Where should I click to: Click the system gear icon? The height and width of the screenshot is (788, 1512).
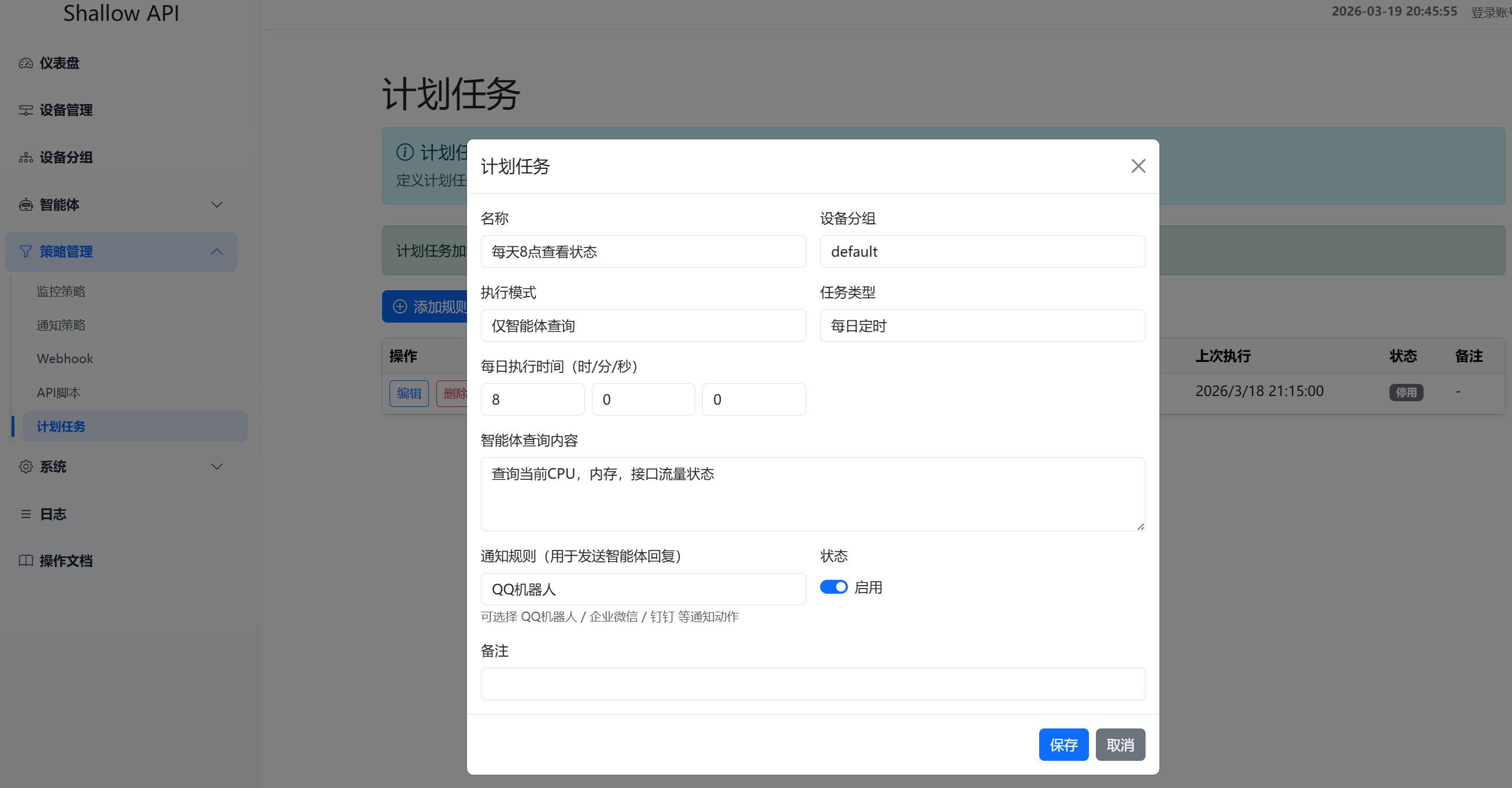pos(26,467)
